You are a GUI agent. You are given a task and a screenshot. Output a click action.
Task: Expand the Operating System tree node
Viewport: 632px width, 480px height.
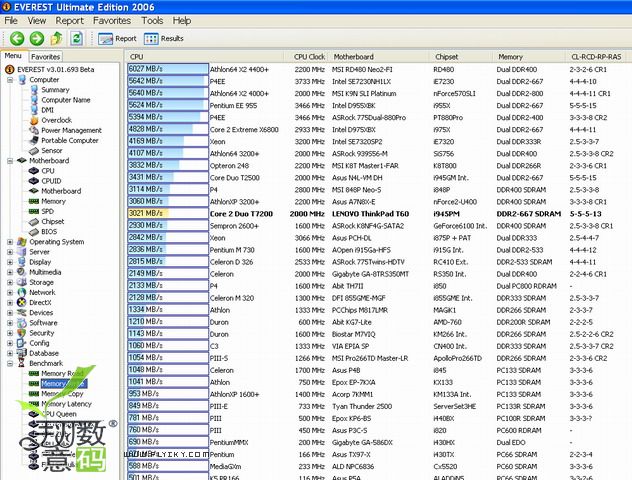click(10, 242)
